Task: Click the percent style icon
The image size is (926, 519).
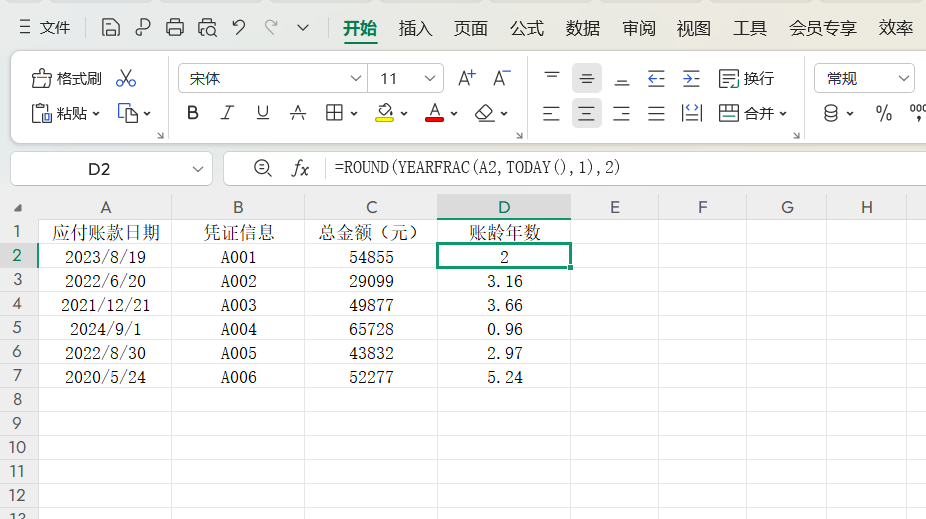Action: [883, 114]
